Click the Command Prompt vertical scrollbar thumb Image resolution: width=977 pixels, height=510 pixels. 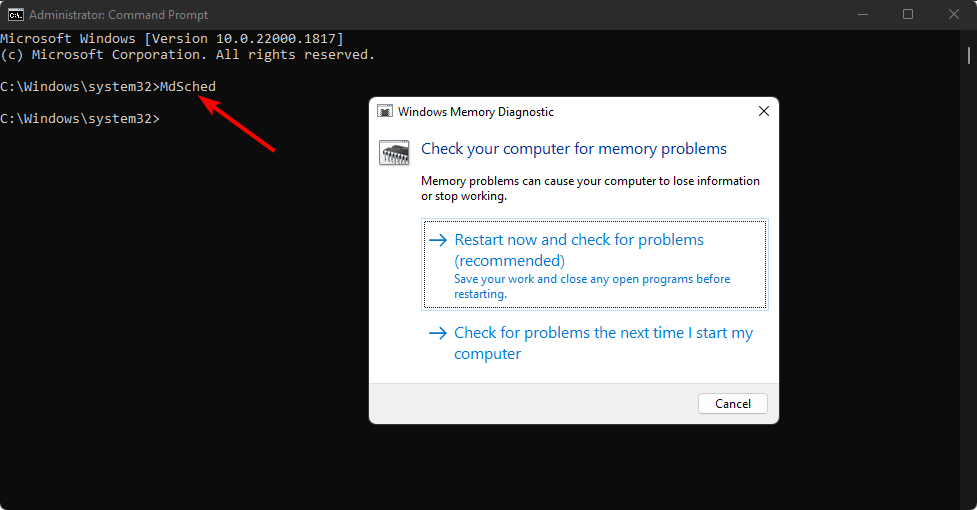coord(968,55)
